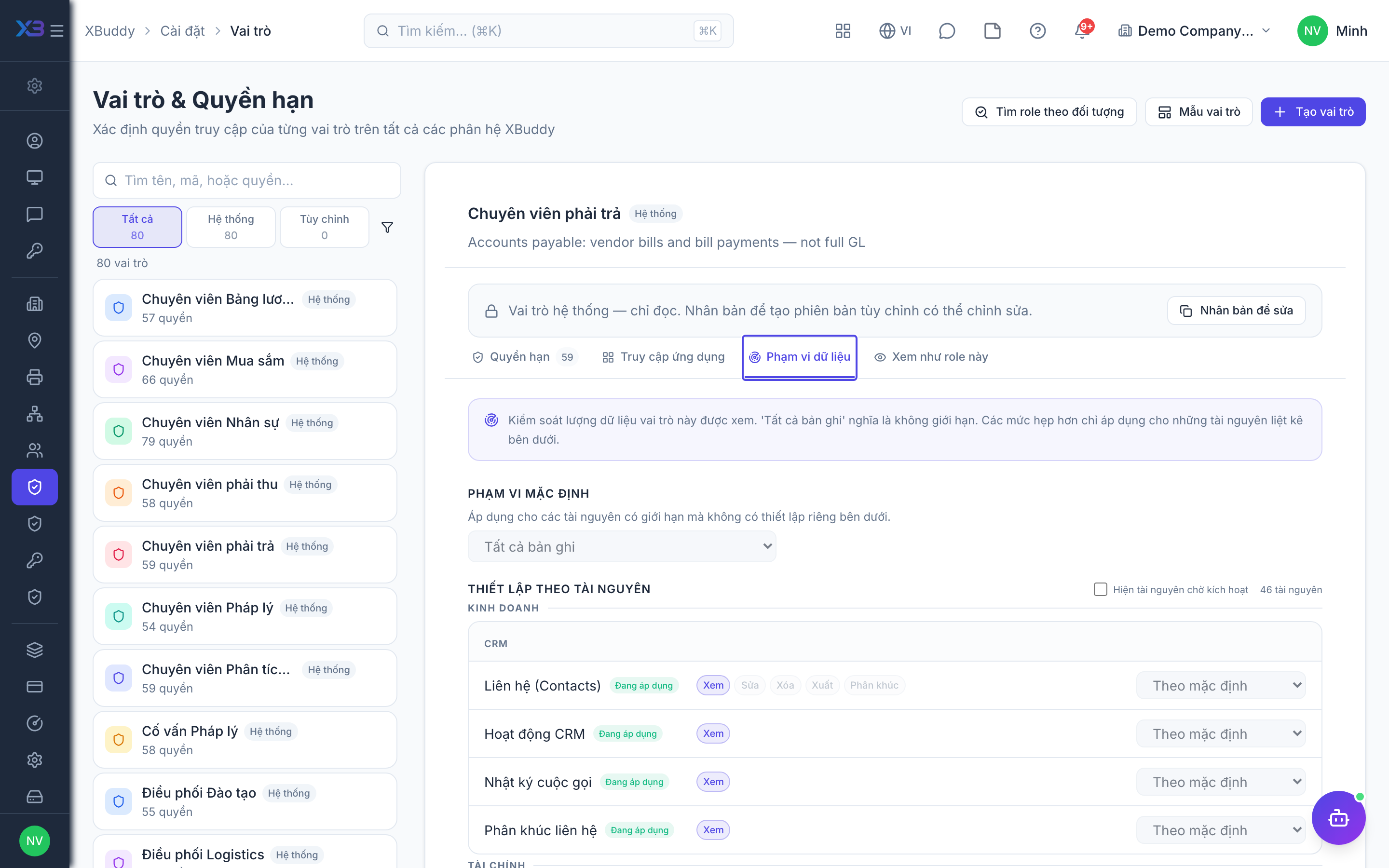Toggle Xem permission chip for Liên hệ (Contacts)
Image resolution: width=1389 pixels, height=868 pixels.
pos(713,685)
